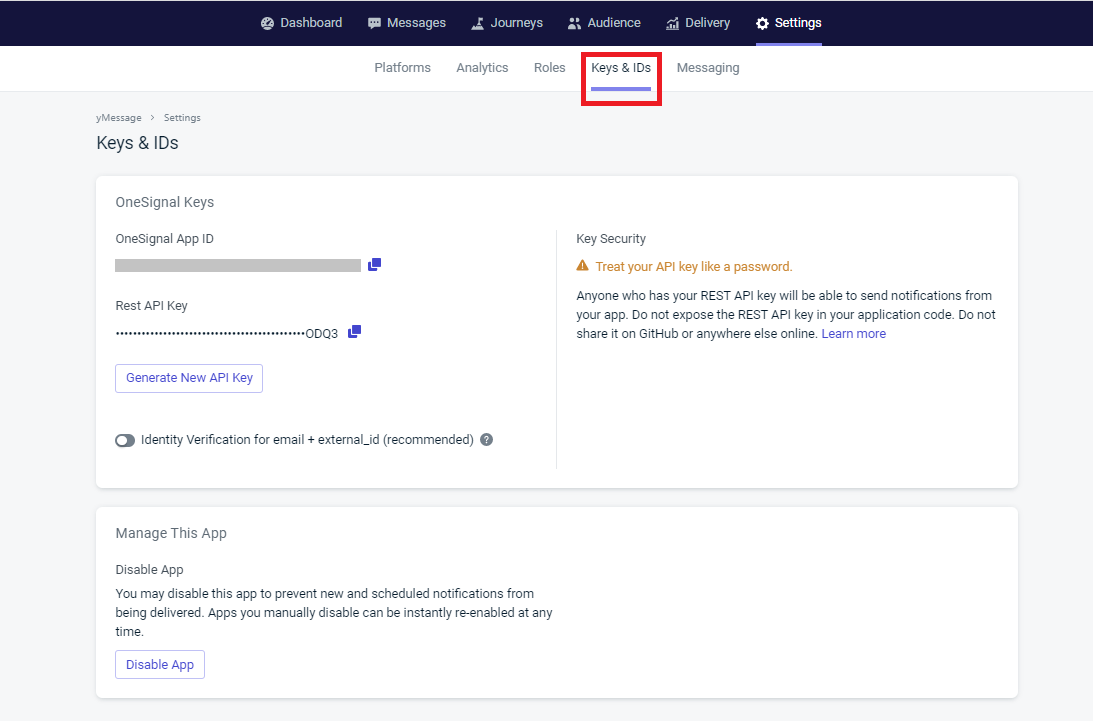Switch to the Audience section

[604, 23]
